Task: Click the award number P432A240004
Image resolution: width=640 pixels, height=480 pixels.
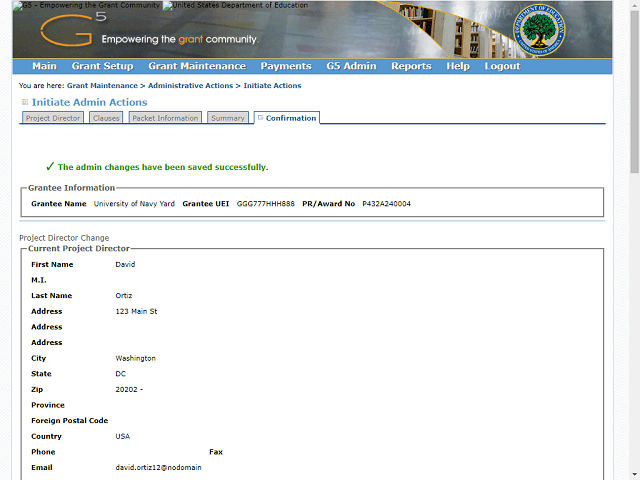Action: pyautogui.click(x=387, y=204)
